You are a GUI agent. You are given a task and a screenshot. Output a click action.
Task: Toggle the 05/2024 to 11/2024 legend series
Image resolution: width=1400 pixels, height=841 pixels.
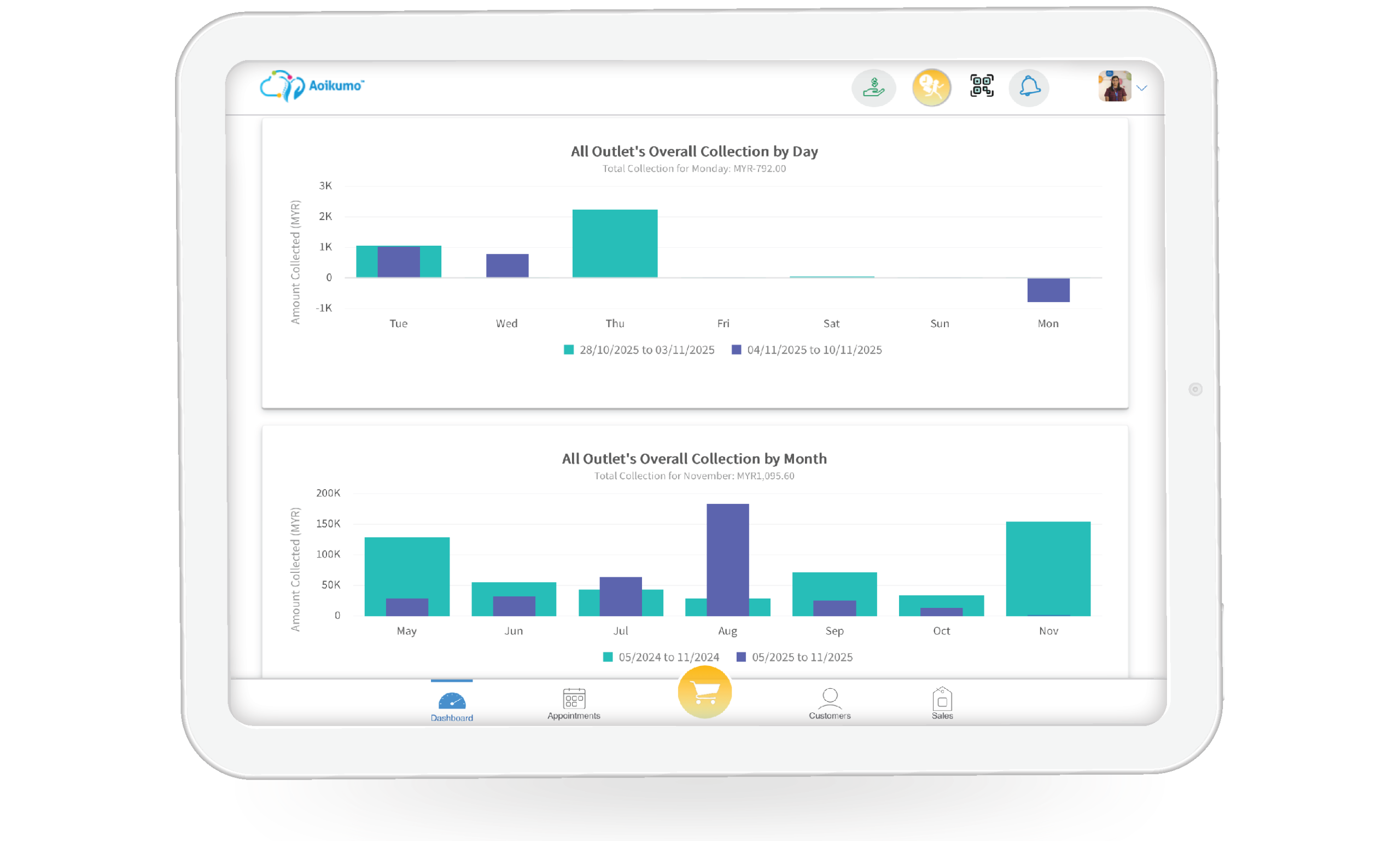[668, 657]
